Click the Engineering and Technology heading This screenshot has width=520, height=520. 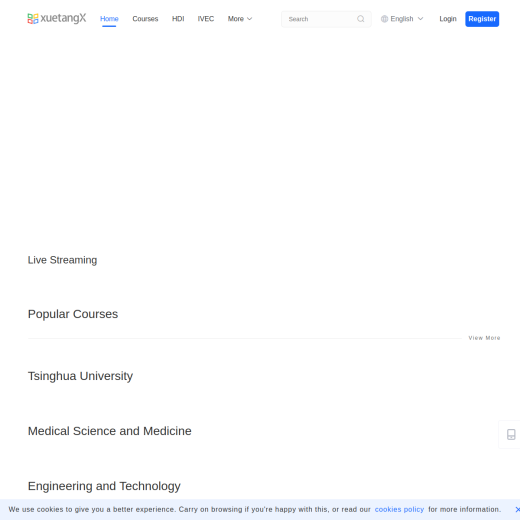pyautogui.click(x=104, y=486)
